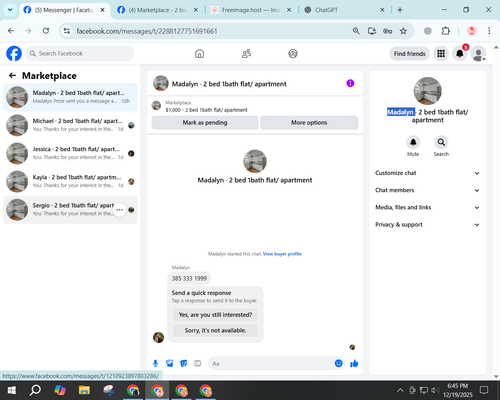Select the Messenger browser tab
Image resolution: width=500 pixels, height=400 pixels.
[x=64, y=10]
